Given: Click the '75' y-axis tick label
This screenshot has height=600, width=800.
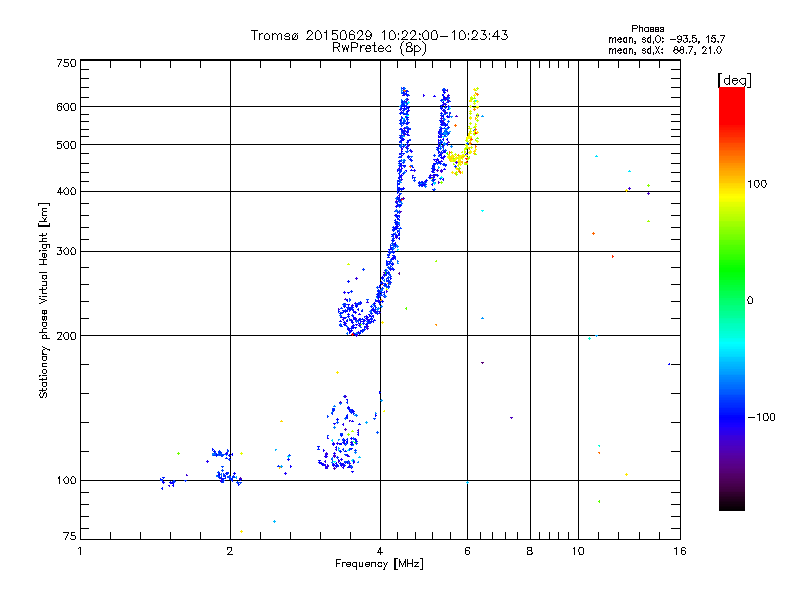Looking at the screenshot, I should point(70,536).
